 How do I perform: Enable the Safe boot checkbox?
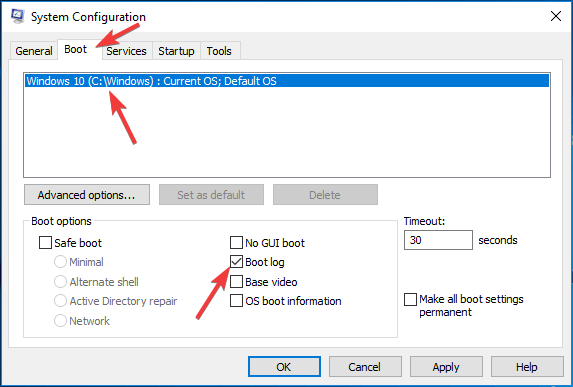point(45,243)
